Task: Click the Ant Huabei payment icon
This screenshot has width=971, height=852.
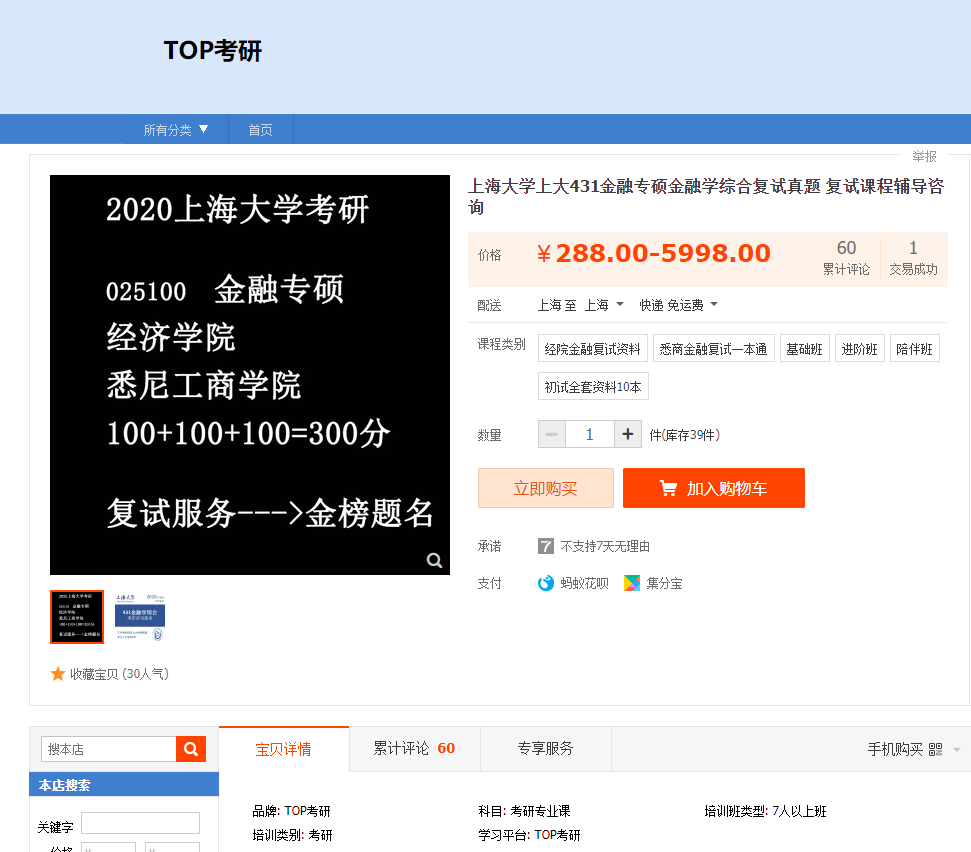Action: click(546, 583)
